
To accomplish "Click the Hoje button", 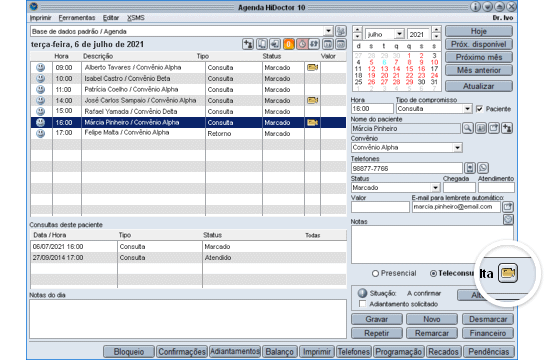I will pos(479,31).
